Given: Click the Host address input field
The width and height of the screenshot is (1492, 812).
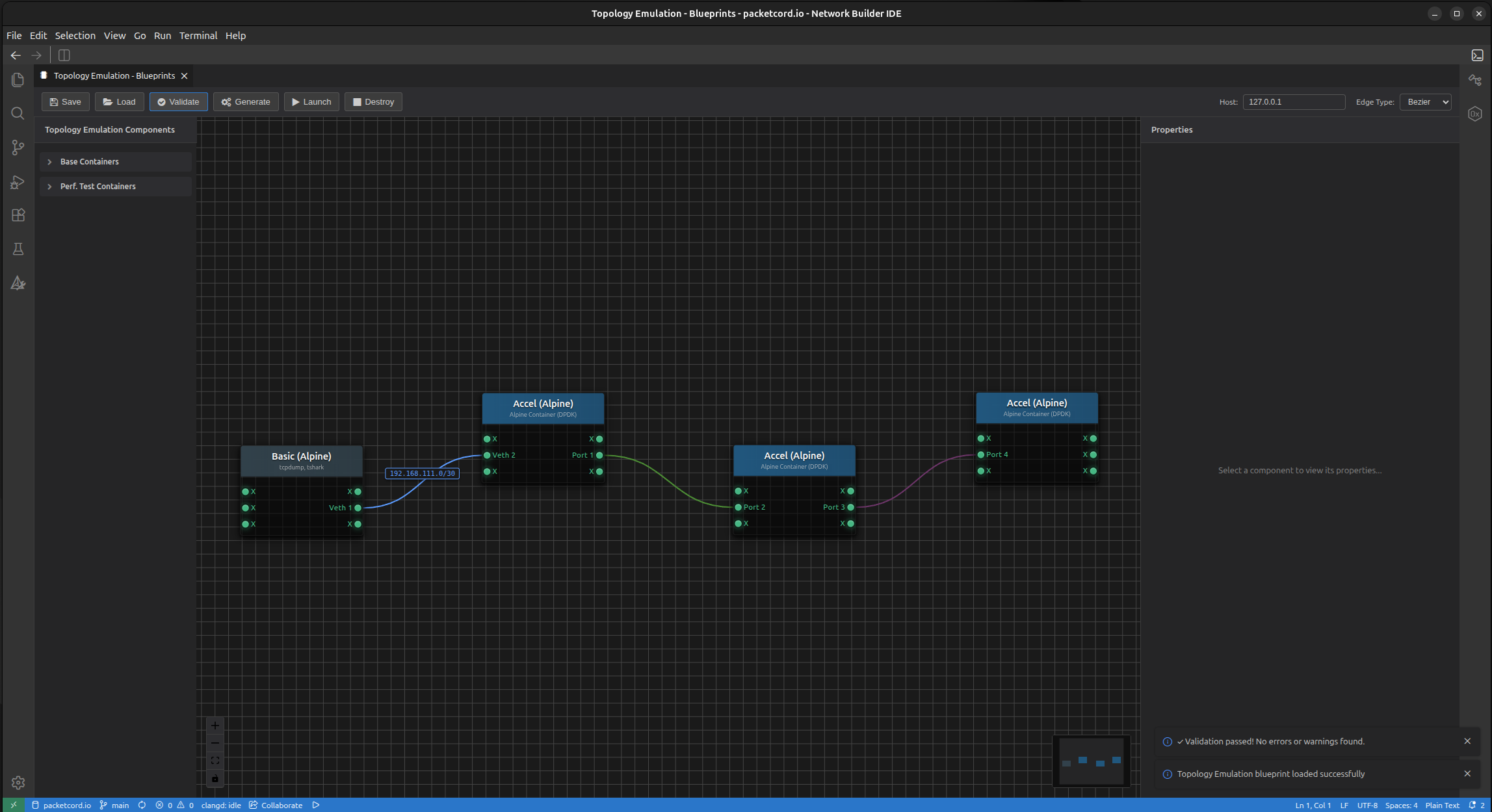Looking at the screenshot, I should point(1294,102).
